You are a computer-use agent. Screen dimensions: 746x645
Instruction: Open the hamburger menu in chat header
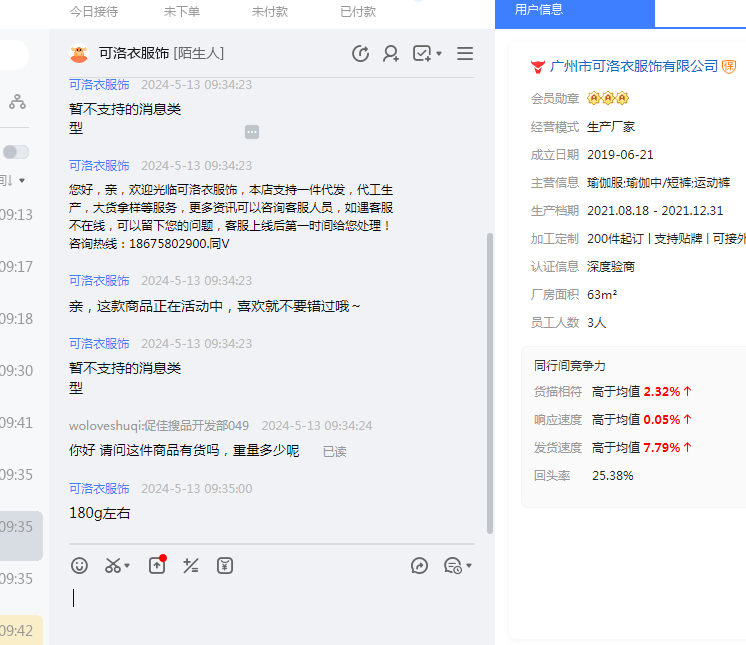(465, 54)
